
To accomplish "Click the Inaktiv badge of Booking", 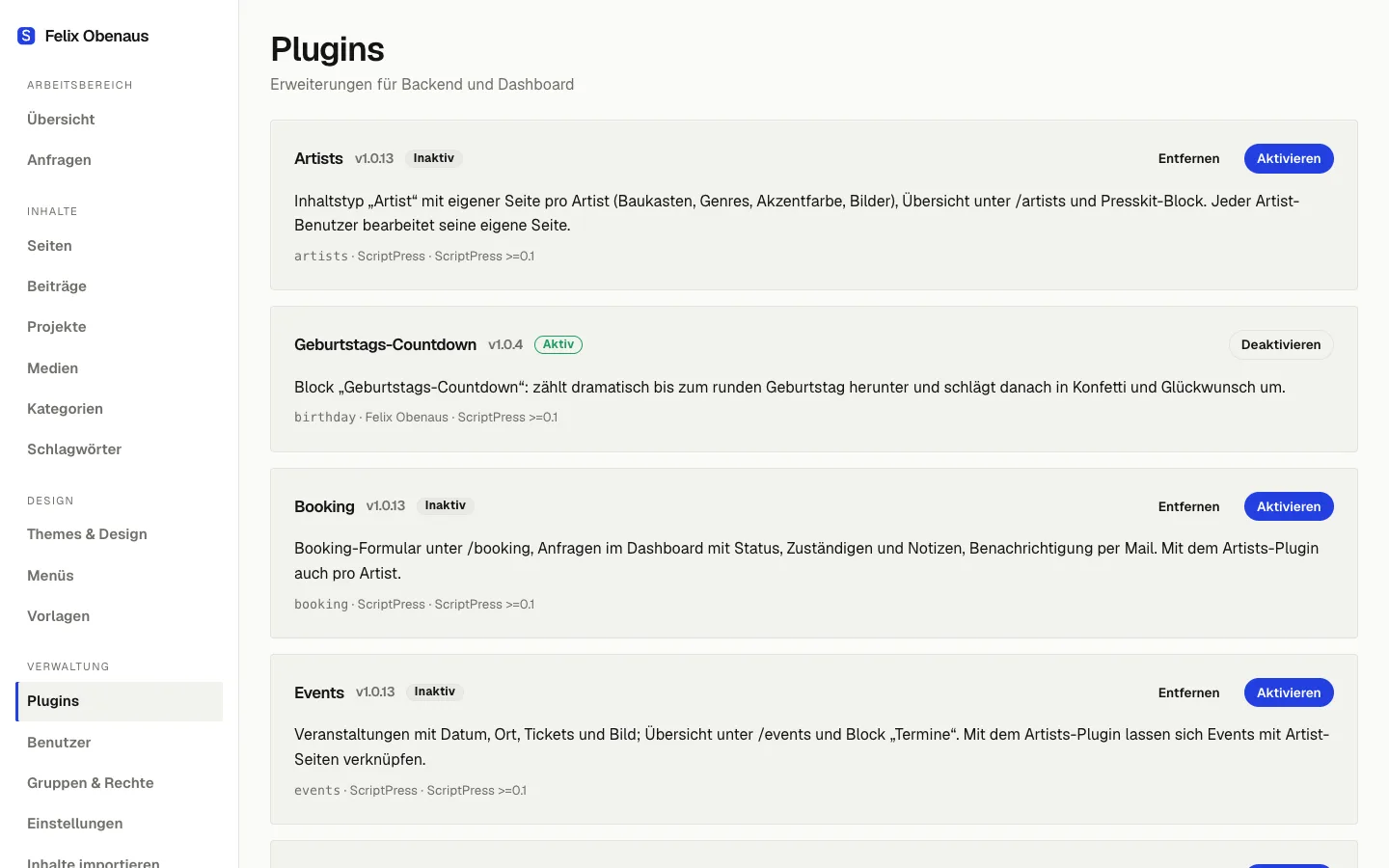I will point(446,505).
